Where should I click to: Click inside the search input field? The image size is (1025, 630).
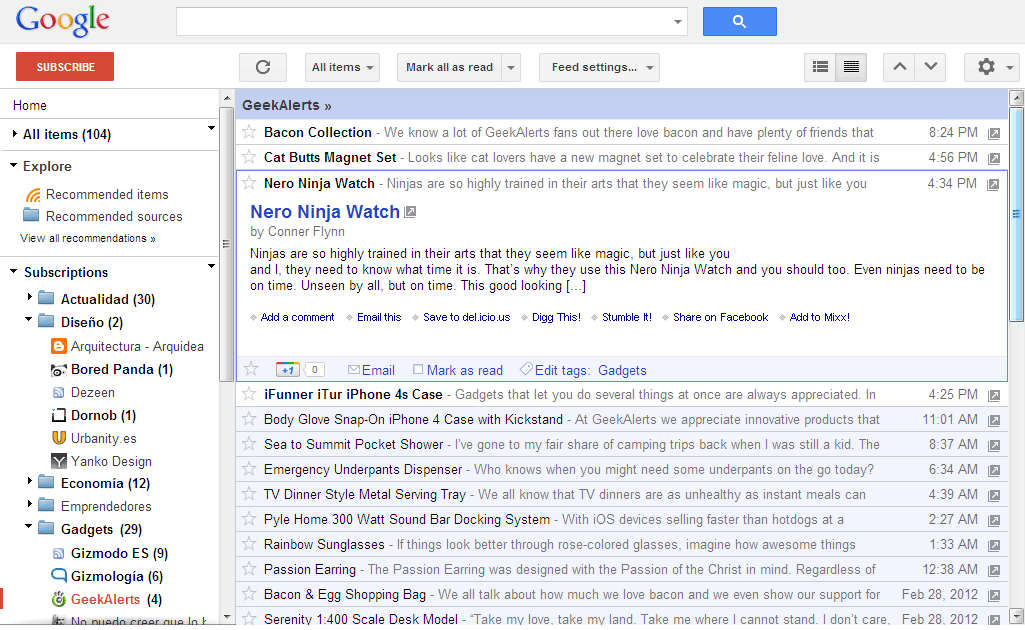pyautogui.click(x=420, y=21)
